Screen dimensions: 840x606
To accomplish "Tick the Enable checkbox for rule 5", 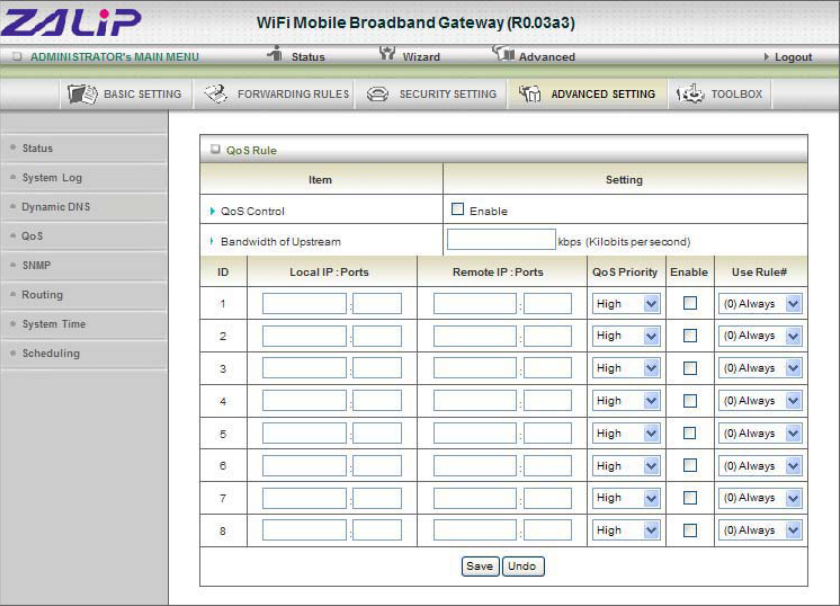I will coord(690,433).
